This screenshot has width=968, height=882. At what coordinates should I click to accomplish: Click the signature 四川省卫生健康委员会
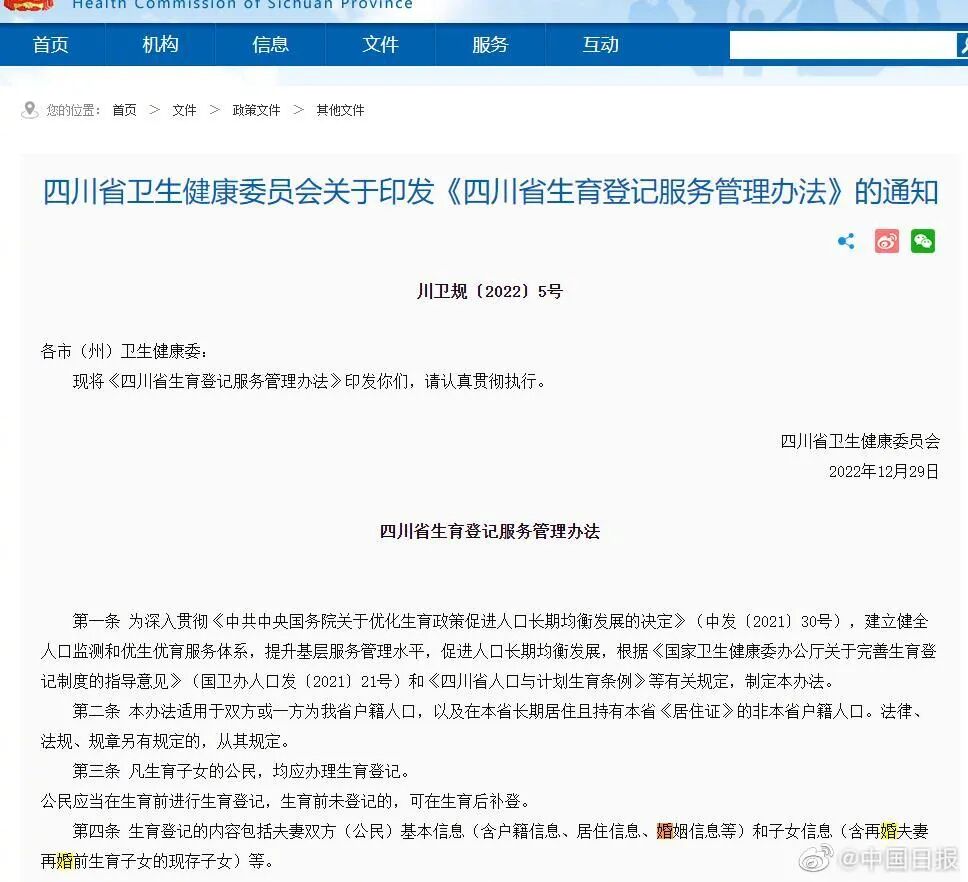[x=860, y=441]
